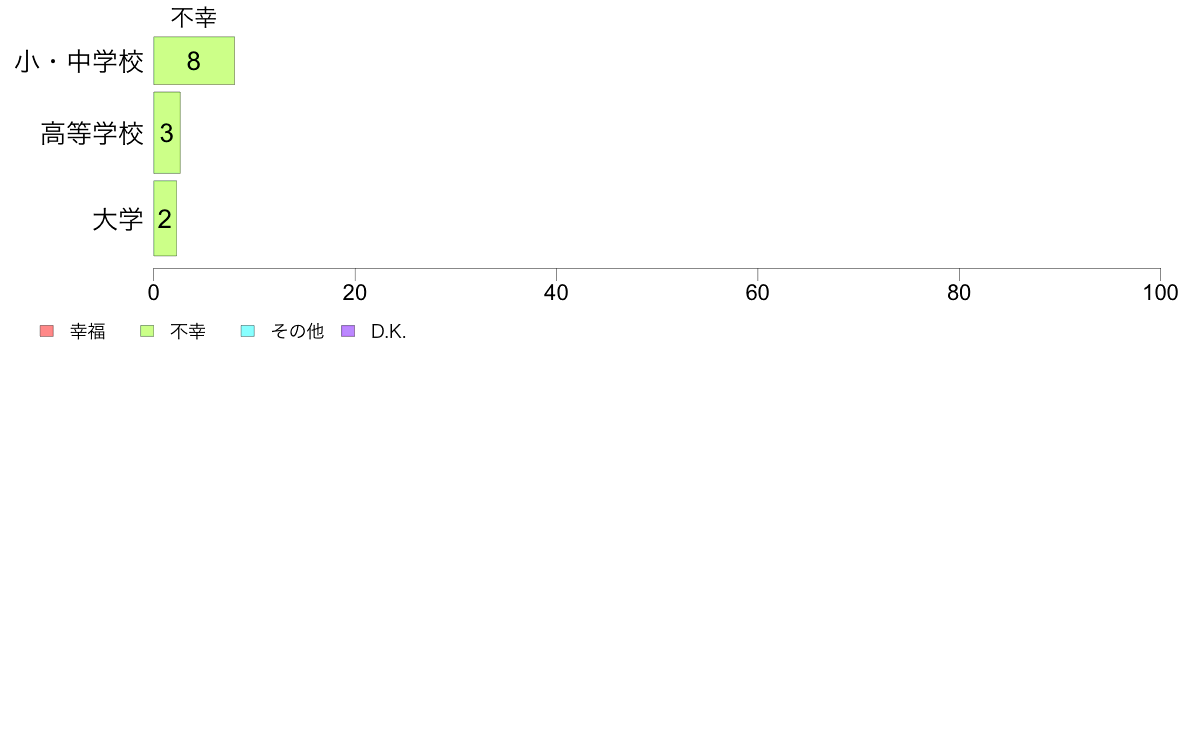The height and width of the screenshot is (736, 1188).
Task: Click the 大学 bar showing 2
Action: pos(165,219)
